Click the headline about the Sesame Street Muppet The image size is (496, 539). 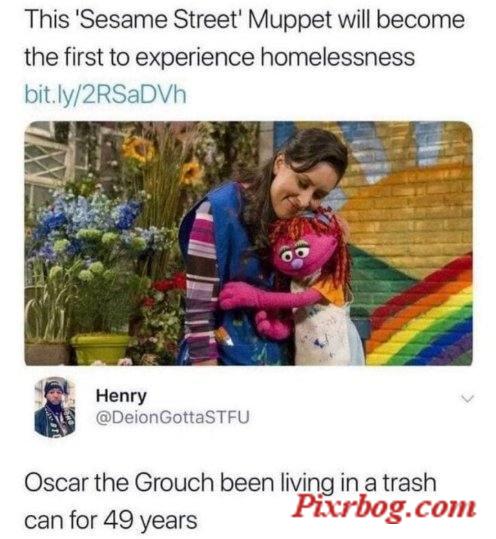[244, 38]
